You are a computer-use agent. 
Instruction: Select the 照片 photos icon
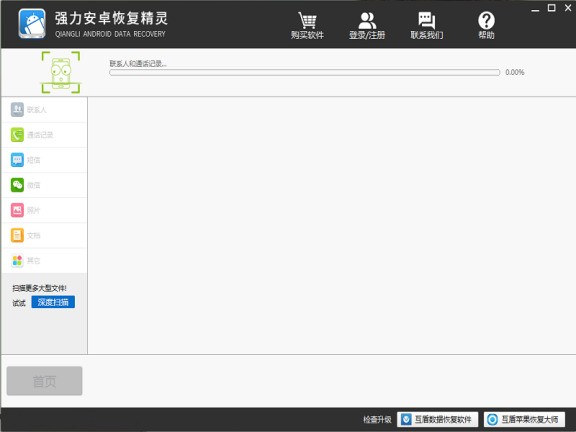pos(17,210)
